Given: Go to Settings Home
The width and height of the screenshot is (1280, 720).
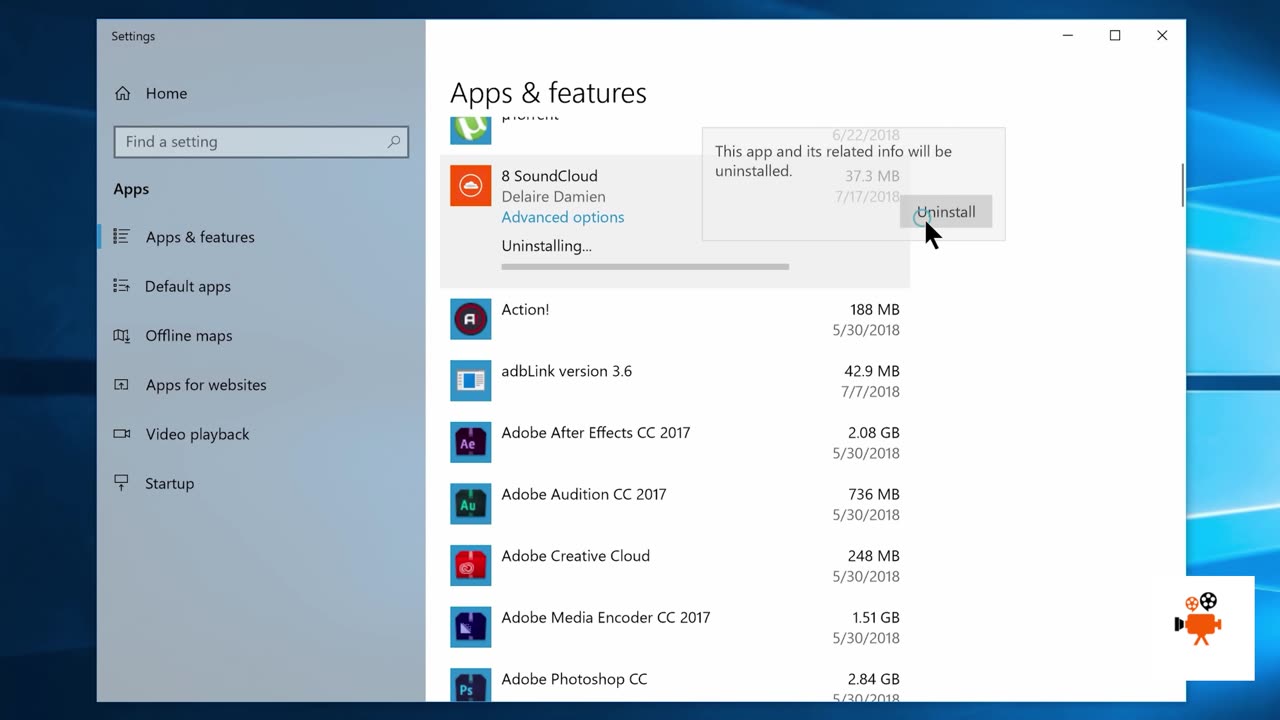Looking at the screenshot, I should coord(166,93).
